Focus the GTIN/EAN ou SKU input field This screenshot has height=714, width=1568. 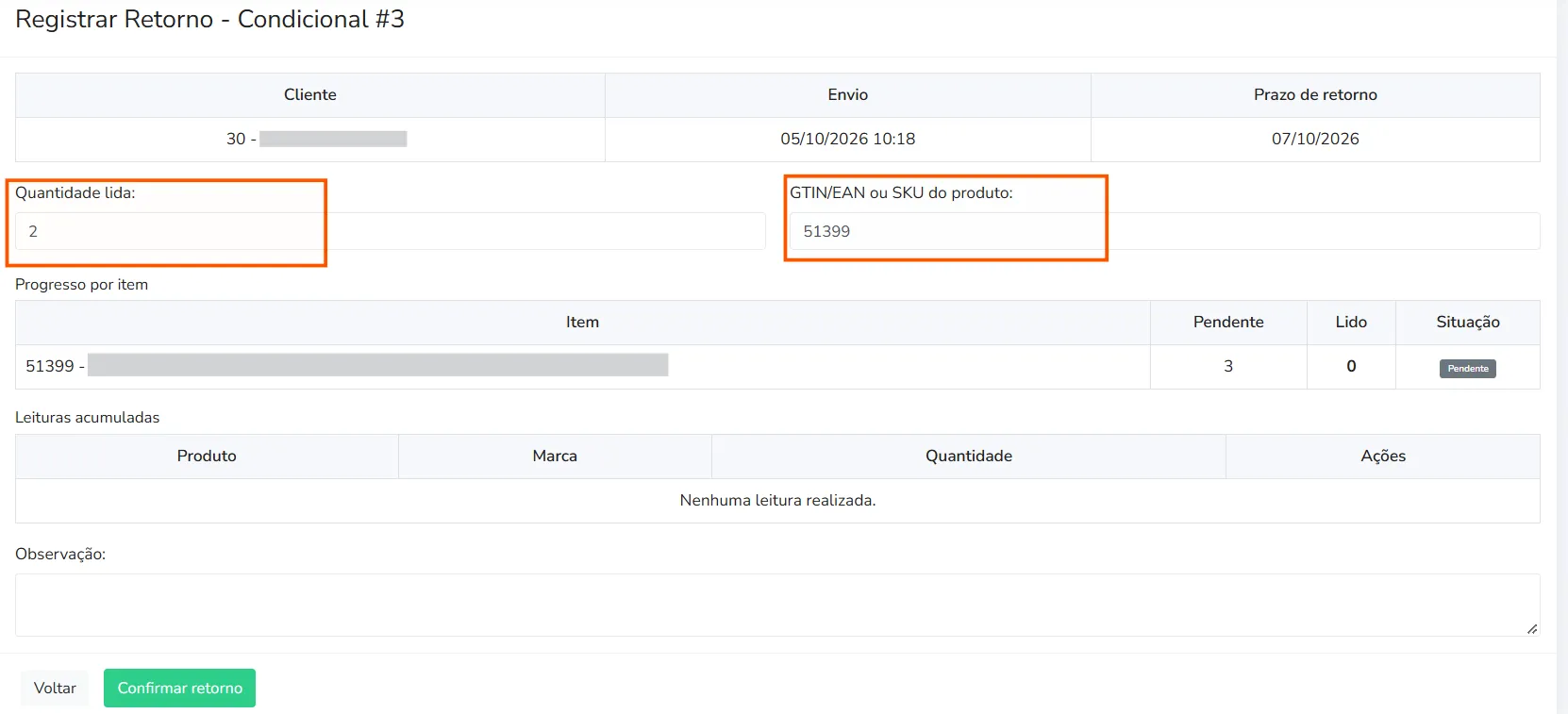pyautogui.click(x=1164, y=231)
